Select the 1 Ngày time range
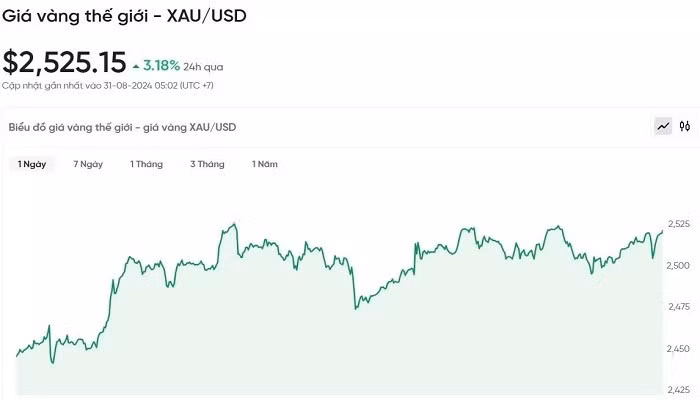The image size is (700, 400). tap(30, 164)
